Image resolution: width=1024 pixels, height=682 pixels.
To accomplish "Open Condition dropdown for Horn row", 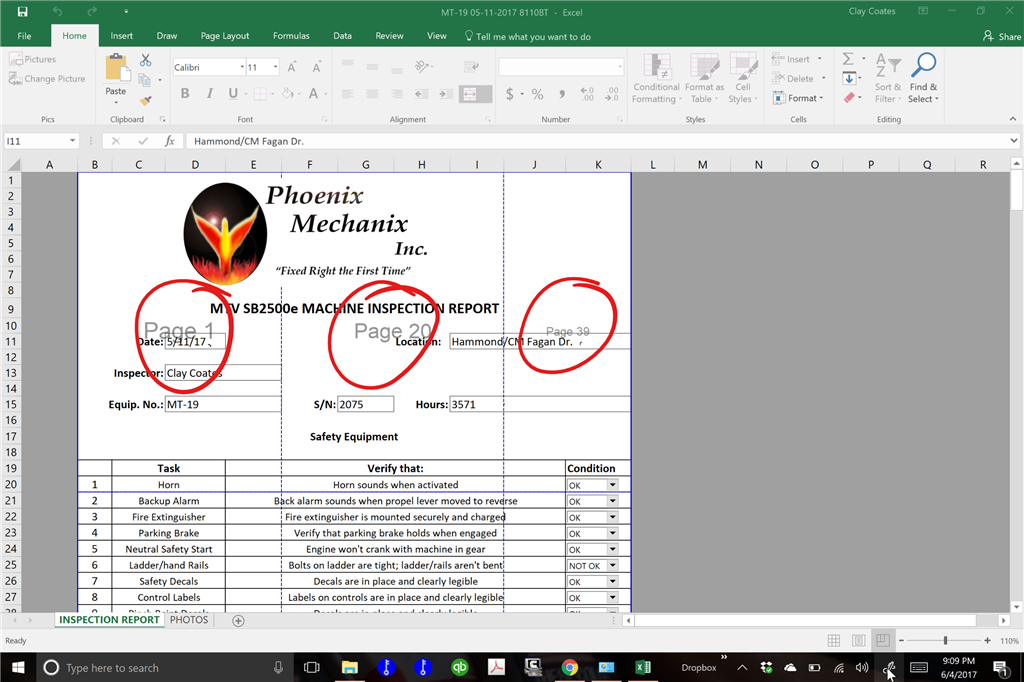I will click(x=613, y=485).
